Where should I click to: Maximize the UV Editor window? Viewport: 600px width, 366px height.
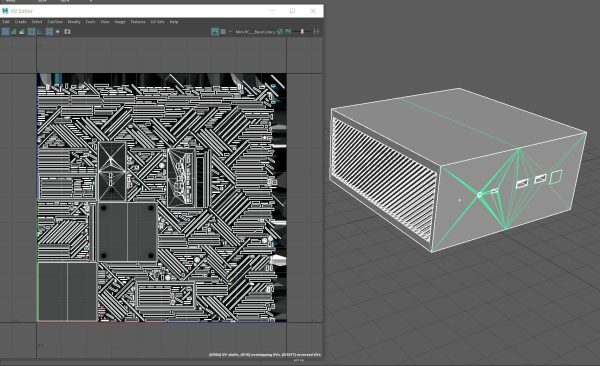coord(292,11)
